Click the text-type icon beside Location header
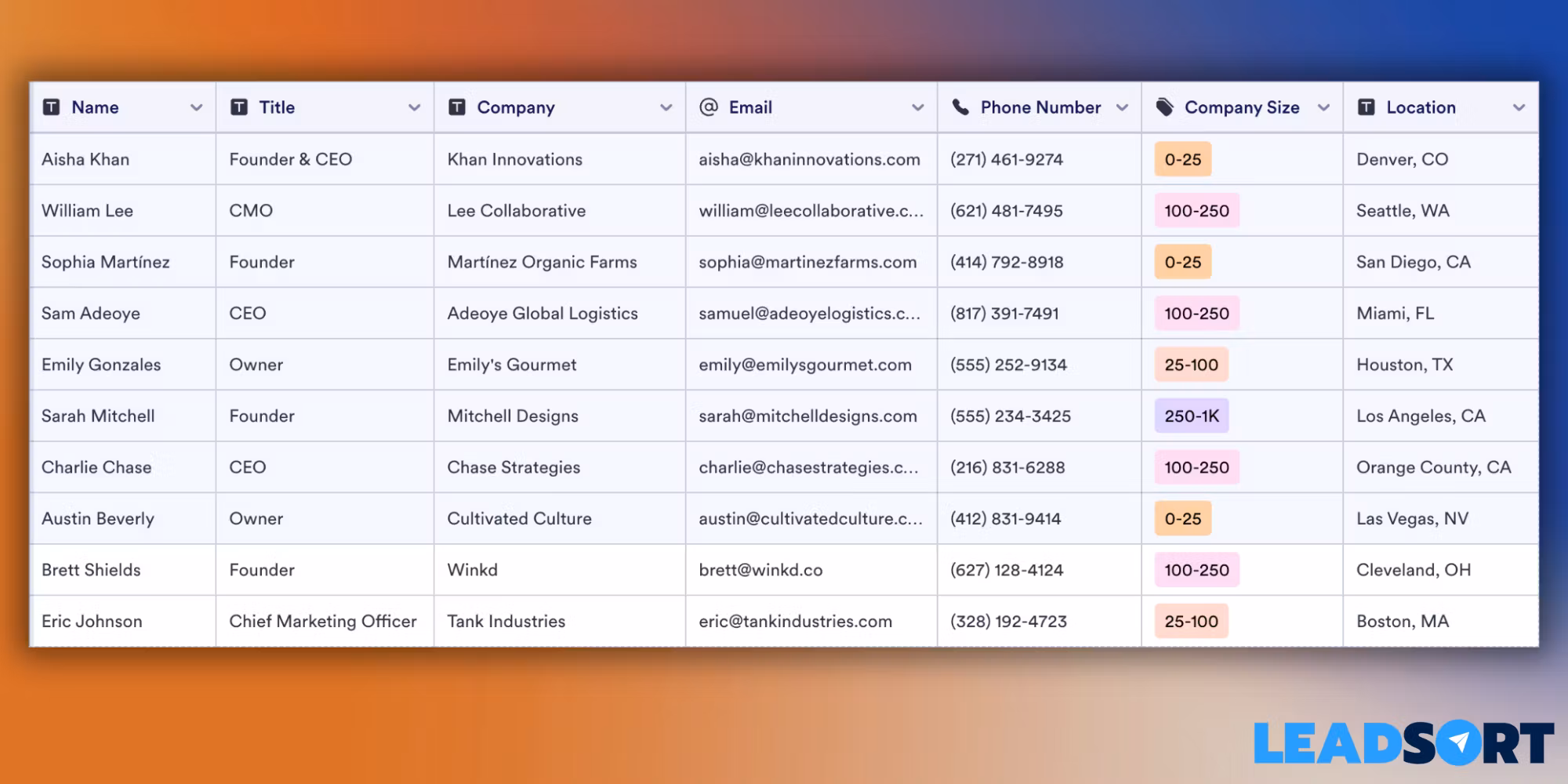Viewport: 1568px width, 784px height. click(1367, 107)
